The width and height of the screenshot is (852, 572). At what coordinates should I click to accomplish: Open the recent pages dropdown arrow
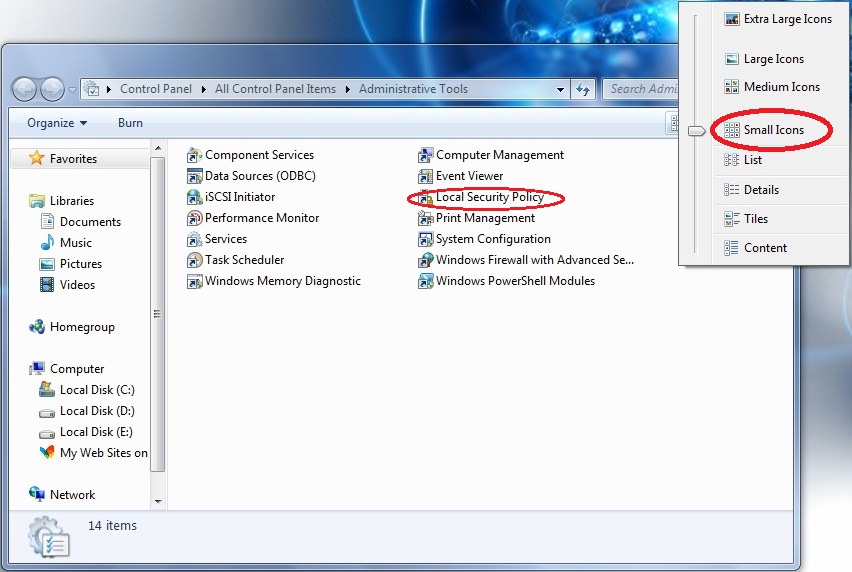[72, 90]
